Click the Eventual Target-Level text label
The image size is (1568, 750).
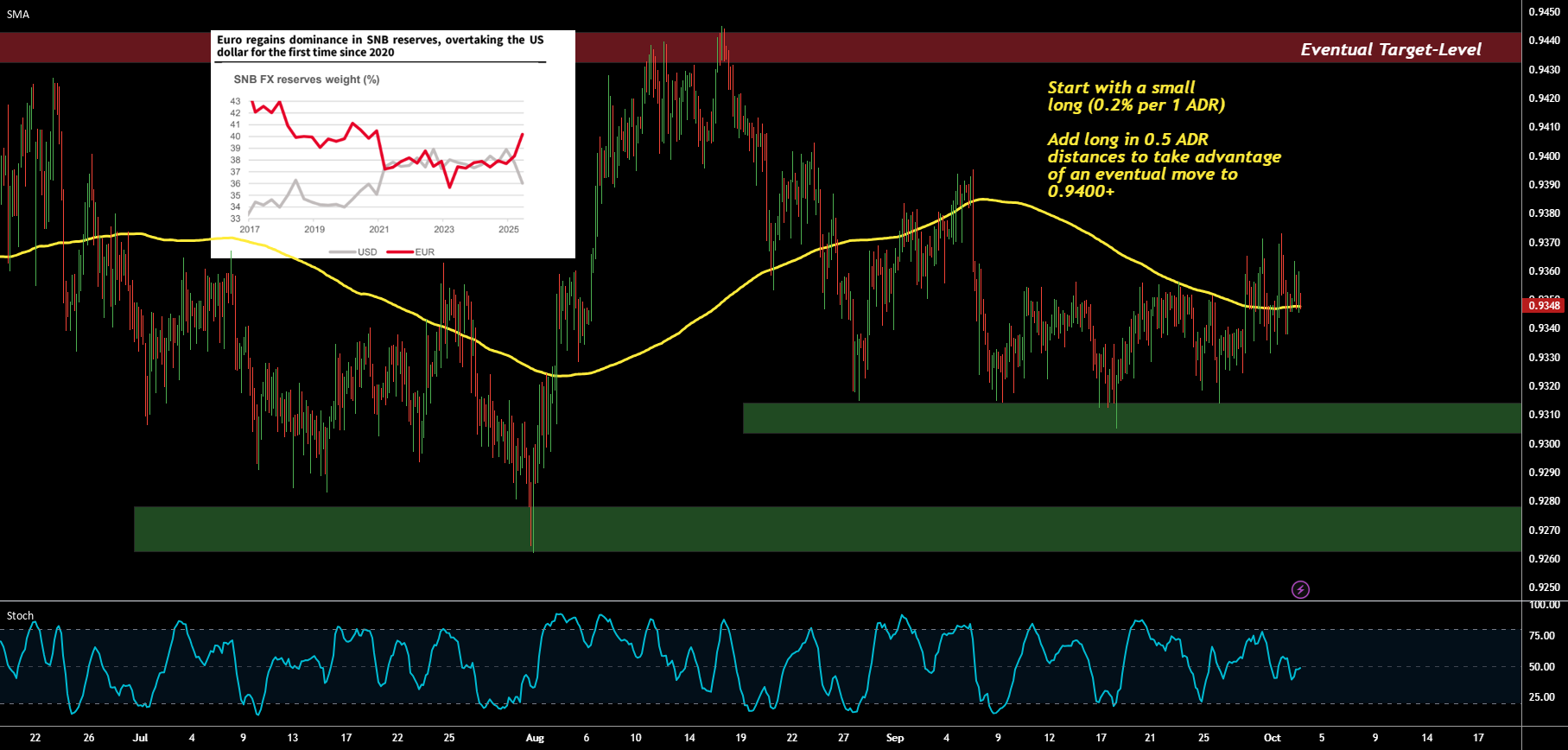pos(1391,49)
